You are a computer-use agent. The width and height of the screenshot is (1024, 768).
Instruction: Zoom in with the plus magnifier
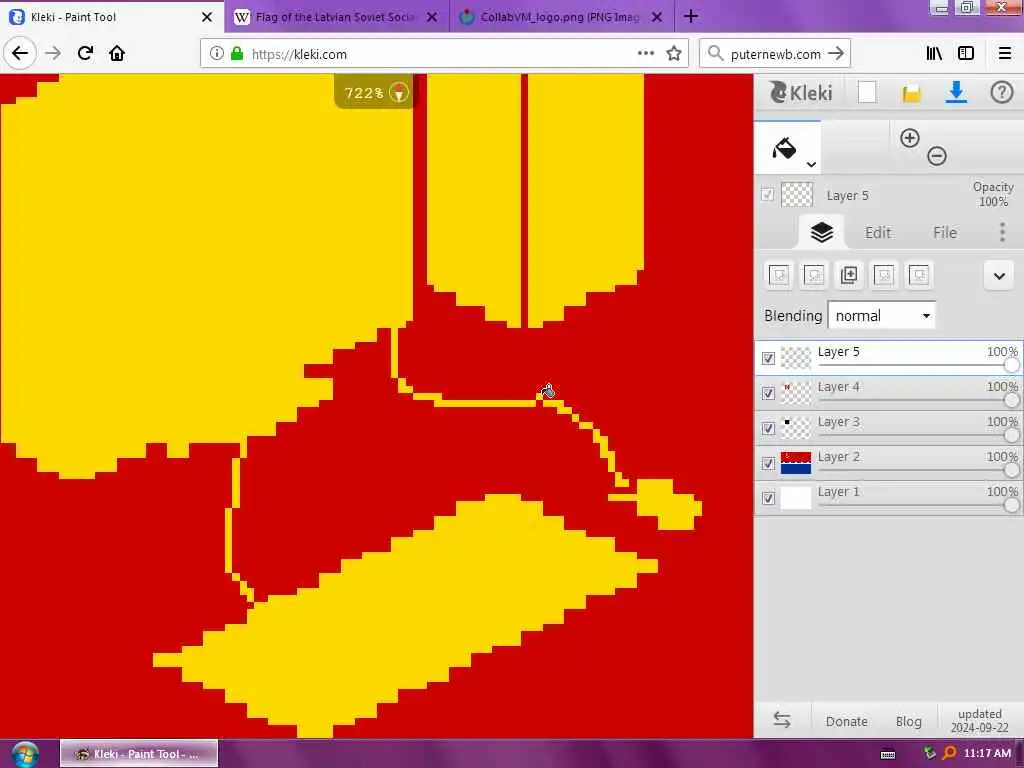[909, 138]
